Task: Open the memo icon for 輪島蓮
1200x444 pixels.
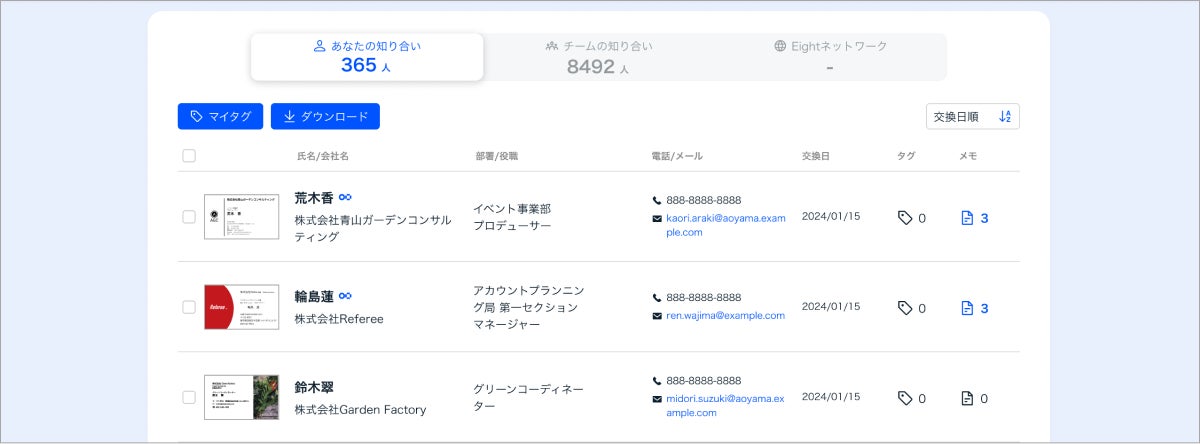Action: coord(967,308)
